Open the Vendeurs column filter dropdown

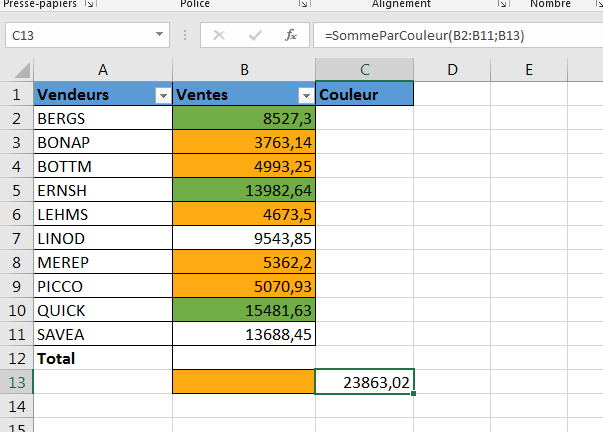(163, 95)
